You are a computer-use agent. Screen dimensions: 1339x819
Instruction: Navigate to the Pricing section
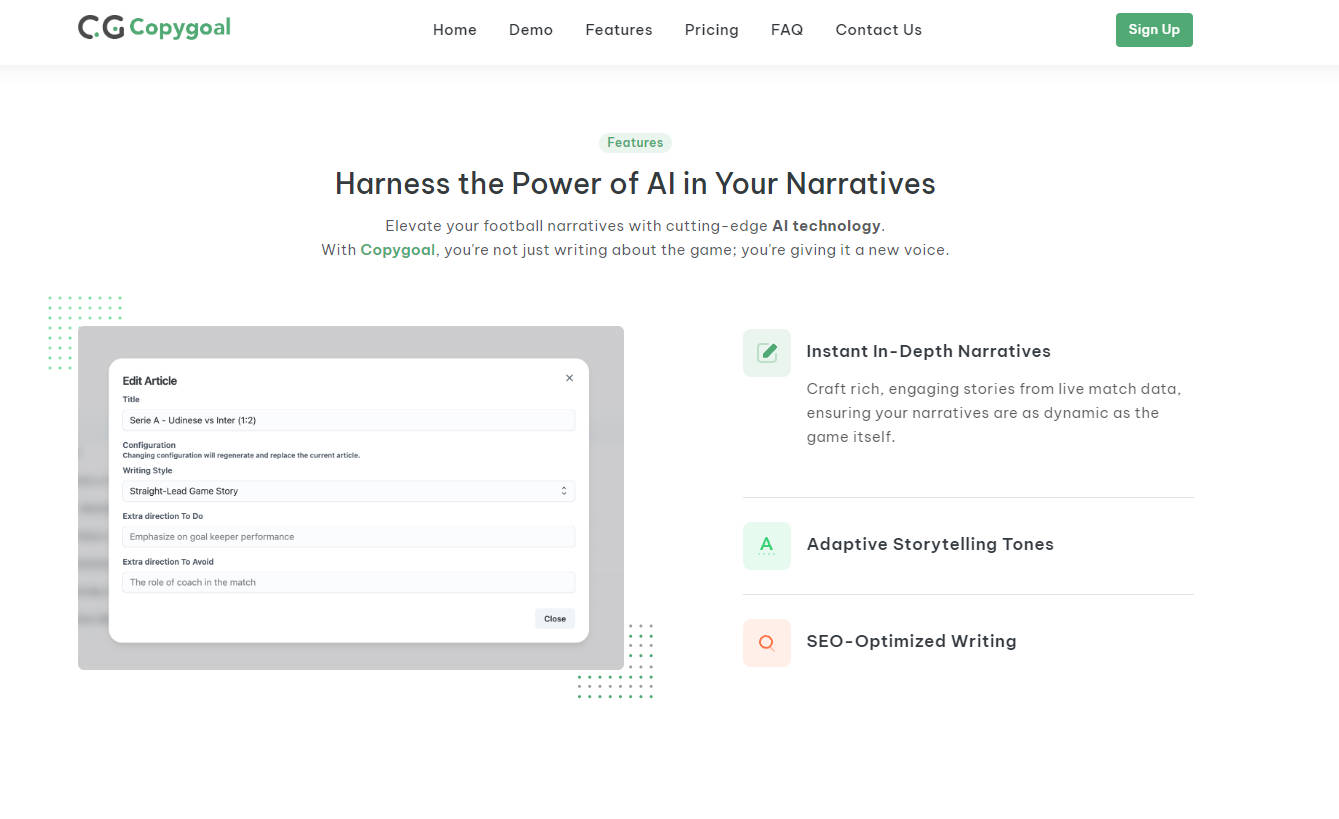(711, 30)
